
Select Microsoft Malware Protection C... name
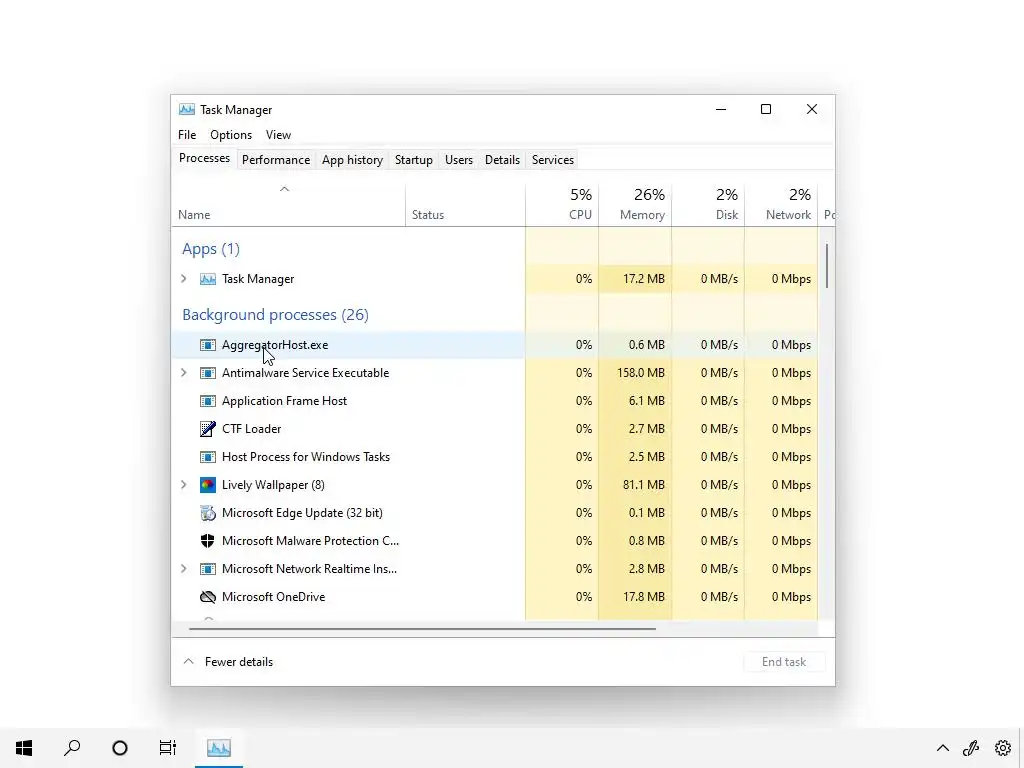(x=310, y=541)
